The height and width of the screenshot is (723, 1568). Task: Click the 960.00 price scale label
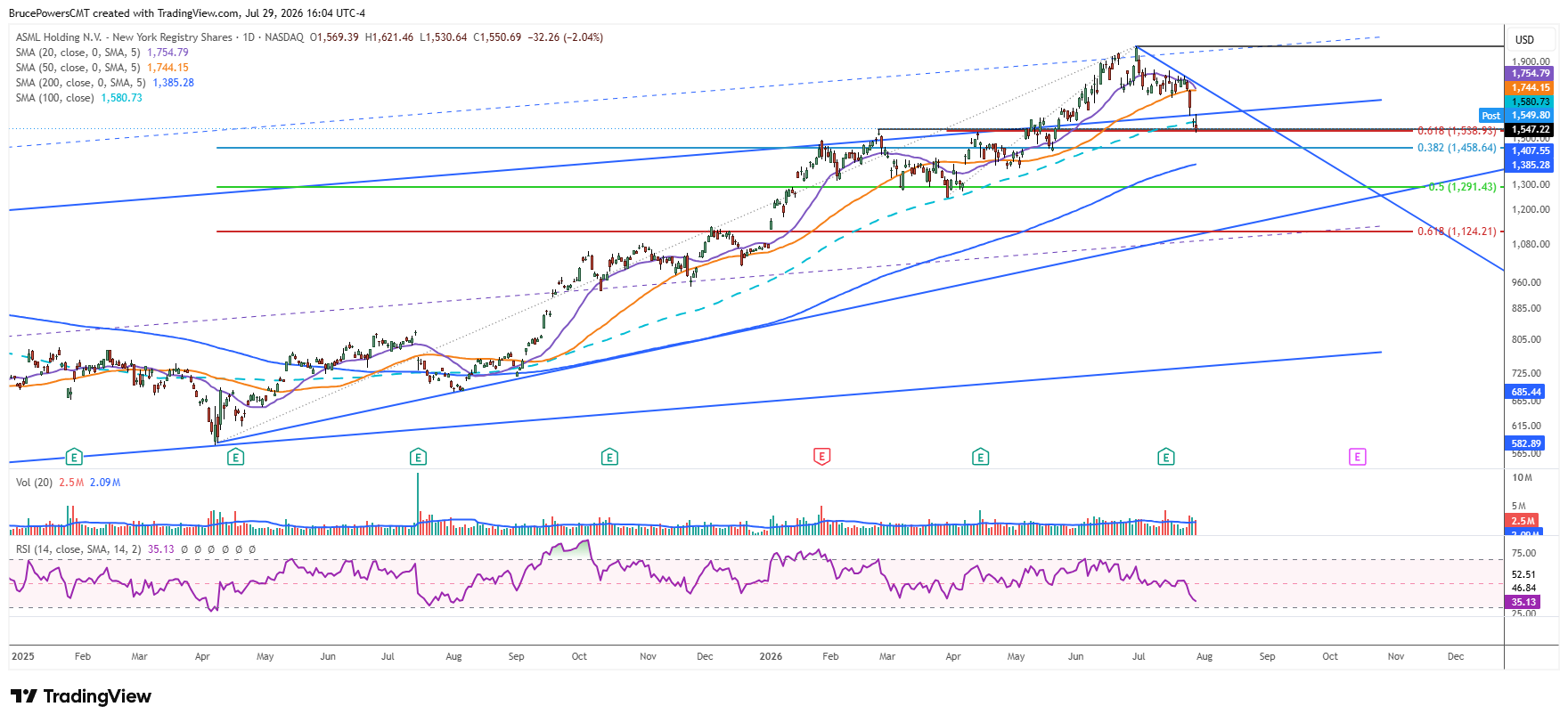pos(1526,282)
